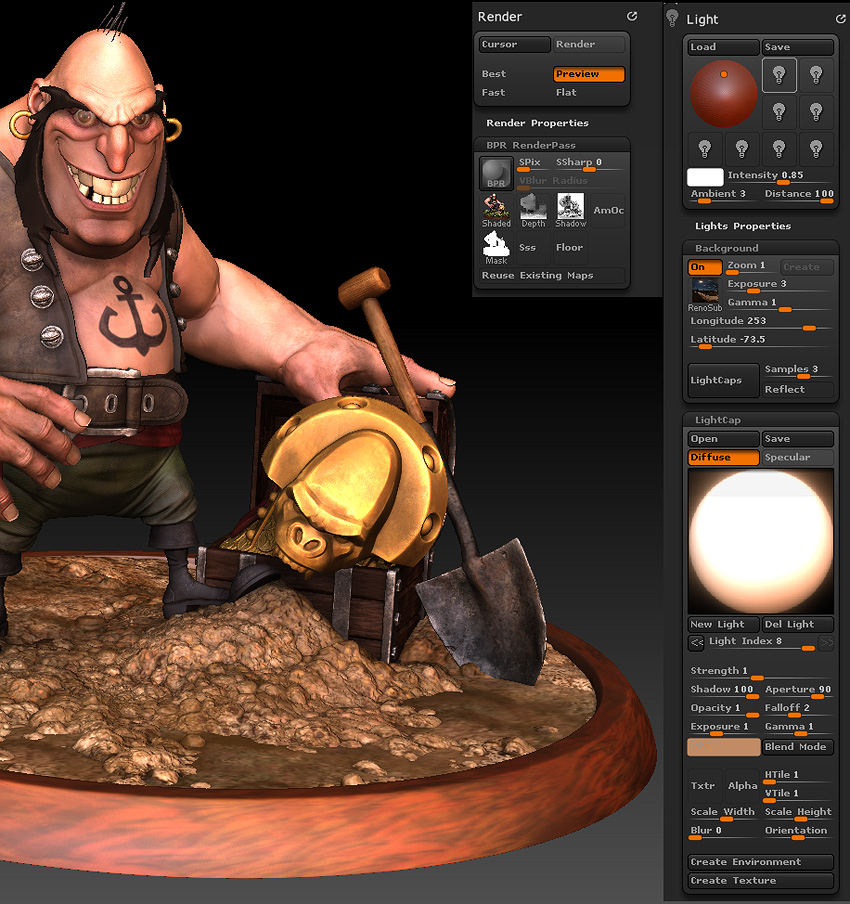
Task: Click Reuse Existing Maps button
Action: [552, 276]
